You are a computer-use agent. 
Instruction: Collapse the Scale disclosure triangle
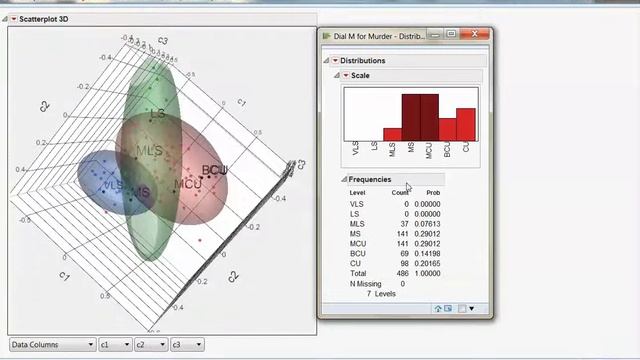[337, 75]
